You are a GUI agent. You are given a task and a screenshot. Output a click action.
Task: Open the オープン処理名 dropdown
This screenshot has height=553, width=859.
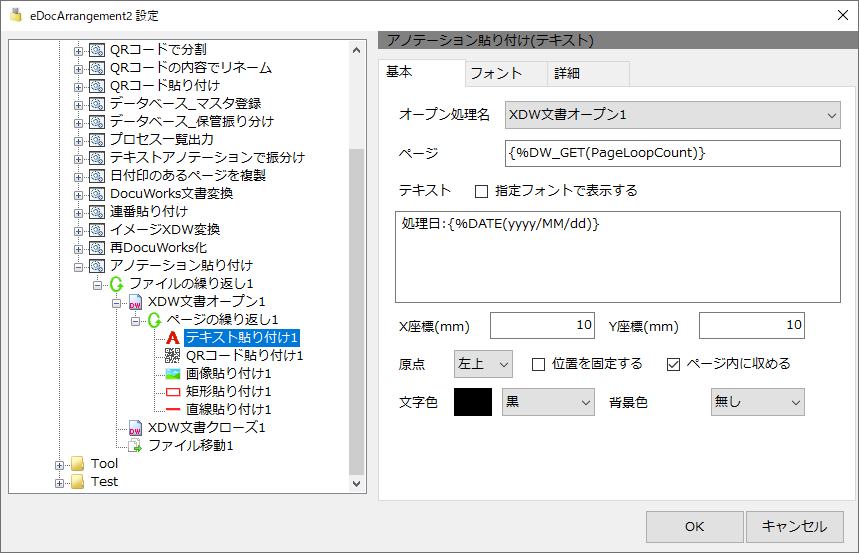673,115
